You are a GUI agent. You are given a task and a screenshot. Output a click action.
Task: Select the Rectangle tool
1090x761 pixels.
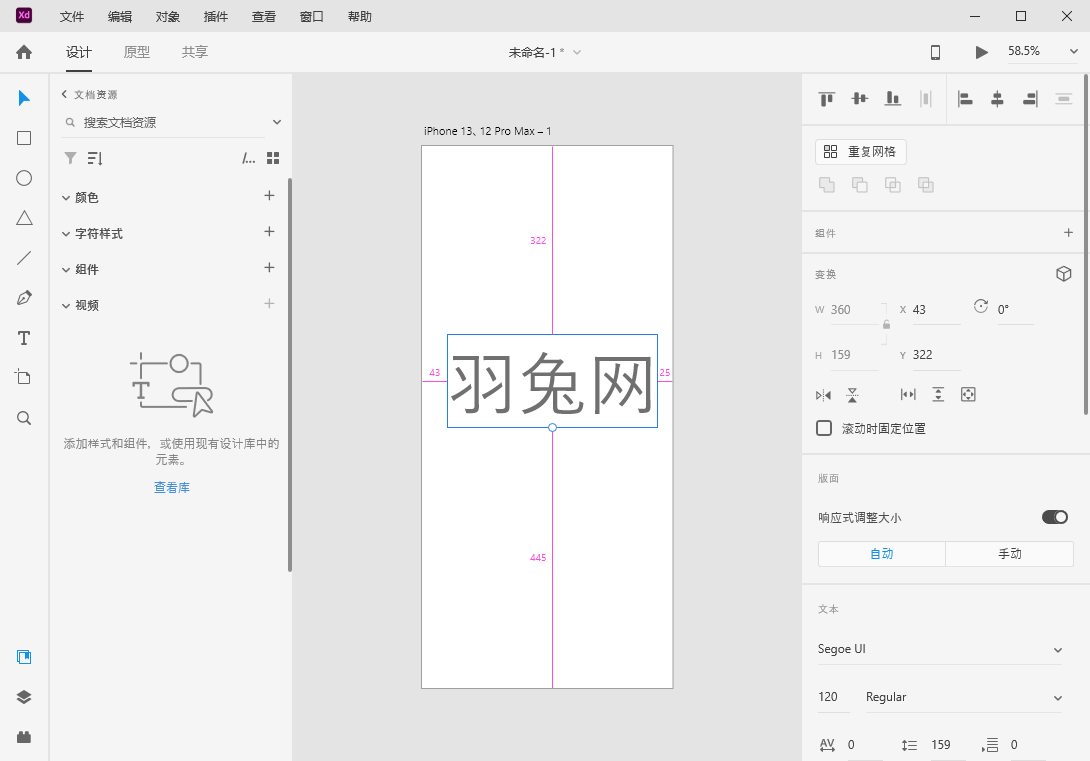(24, 138)
